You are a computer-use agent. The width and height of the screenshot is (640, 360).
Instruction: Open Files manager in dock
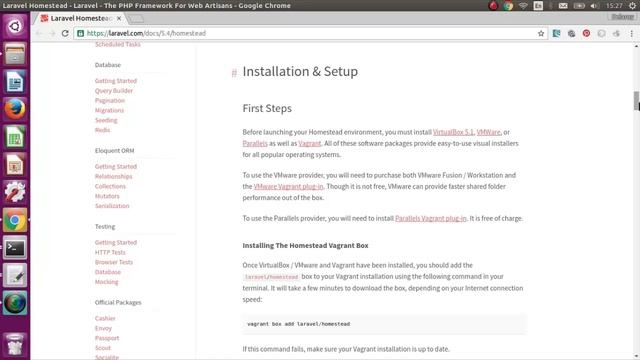15,54
